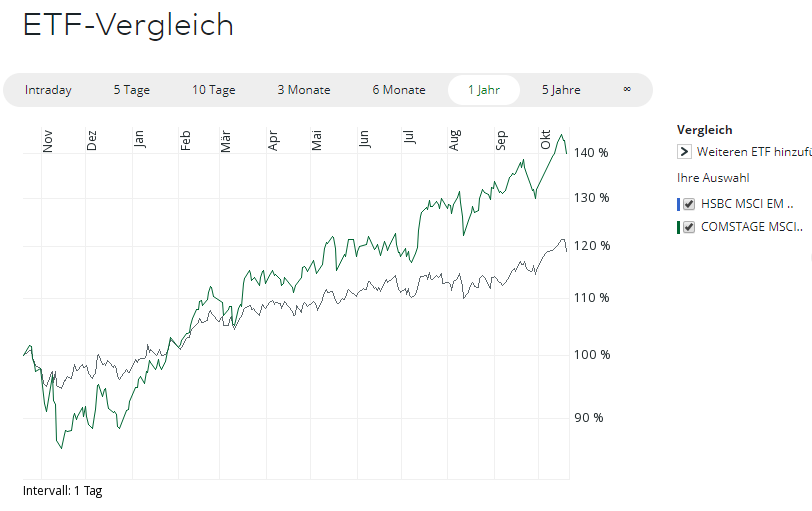Choose the 6 Monate range tab

[x=399, y=90]
